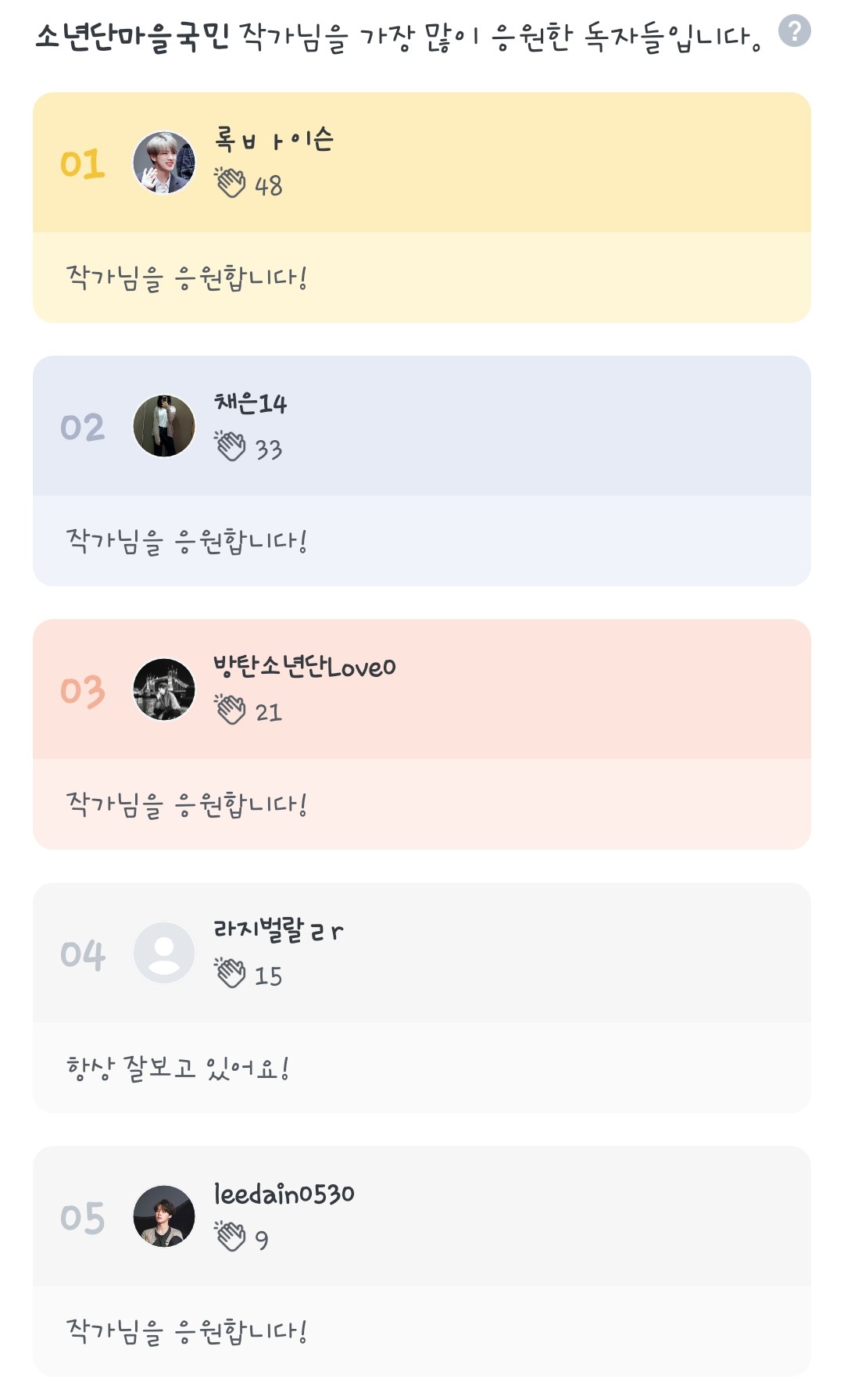Screen dimensions: 844x1400
Task: Click 라지벌랄ㄹr's default avatar icon
Action: pos(164,953)
